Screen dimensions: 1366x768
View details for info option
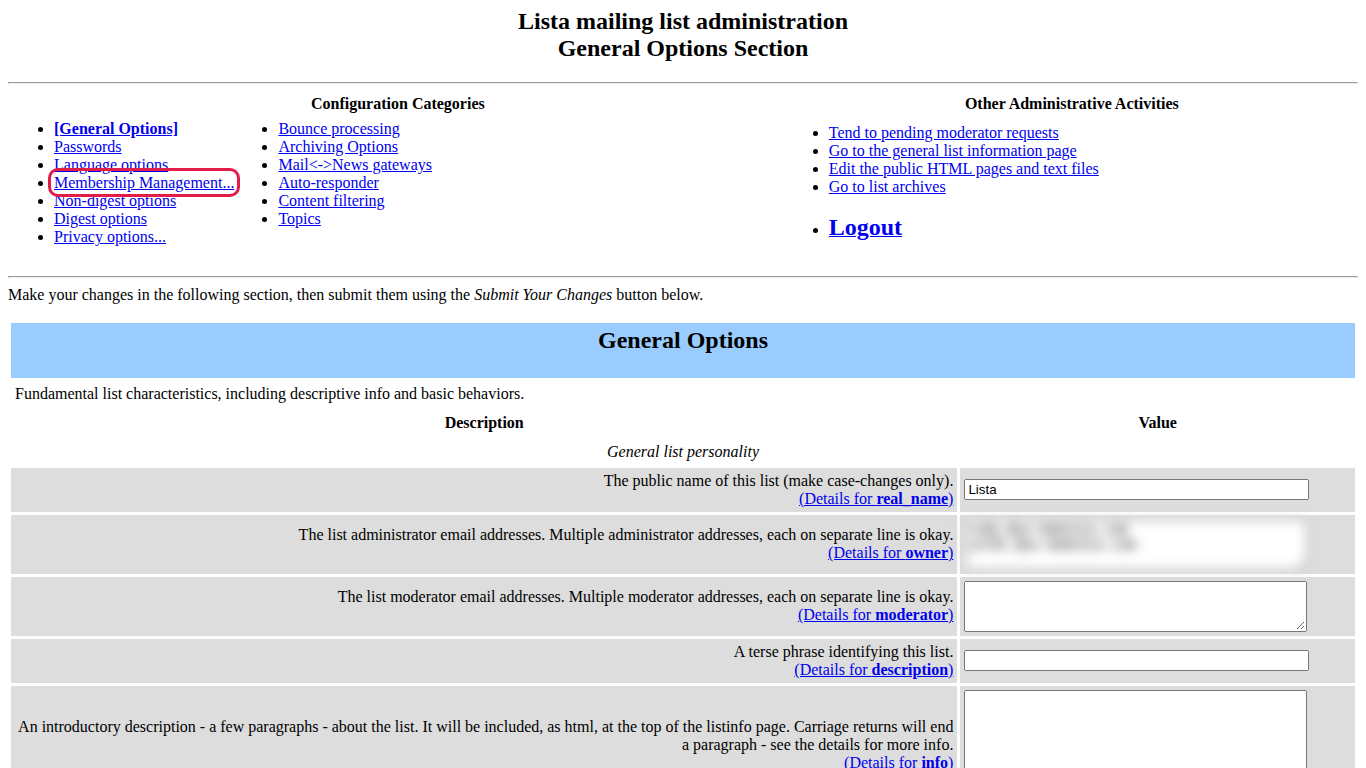(x=899, y=762)
